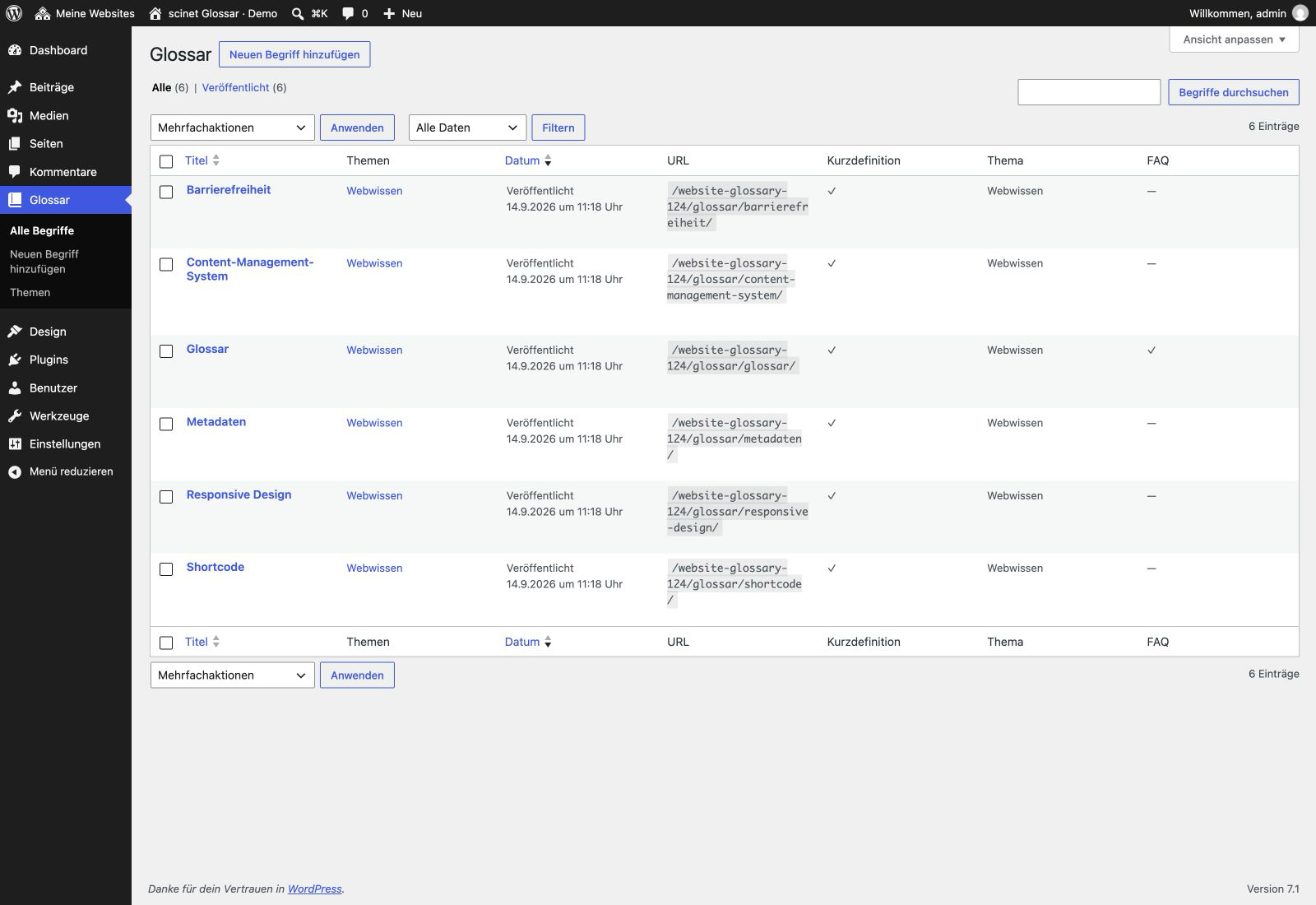Screen dimensions: 1316x905
Task: Sort by Datum in top header
Action: tap(527, 160)
